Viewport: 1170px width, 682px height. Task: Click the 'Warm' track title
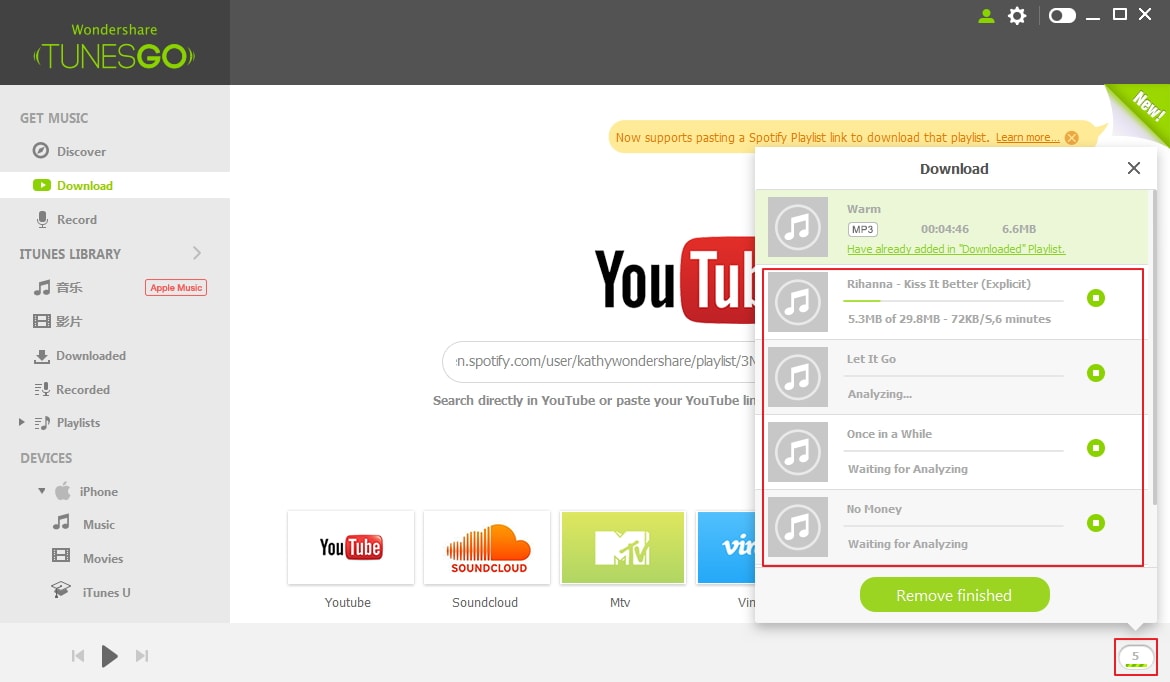pyautogui.click(x=863, y=209)
